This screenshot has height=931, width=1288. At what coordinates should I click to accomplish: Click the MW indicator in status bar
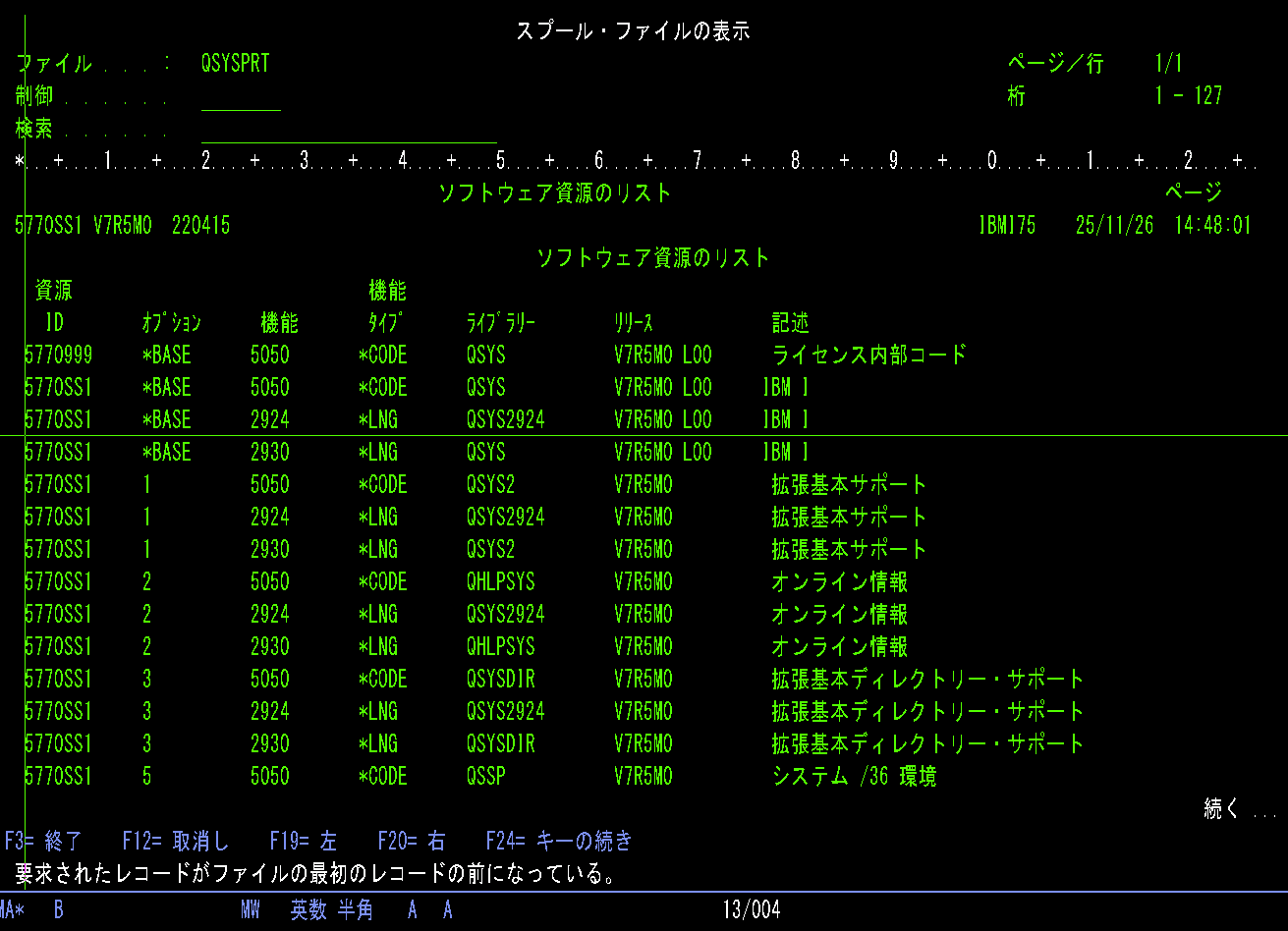pos(251,909)
